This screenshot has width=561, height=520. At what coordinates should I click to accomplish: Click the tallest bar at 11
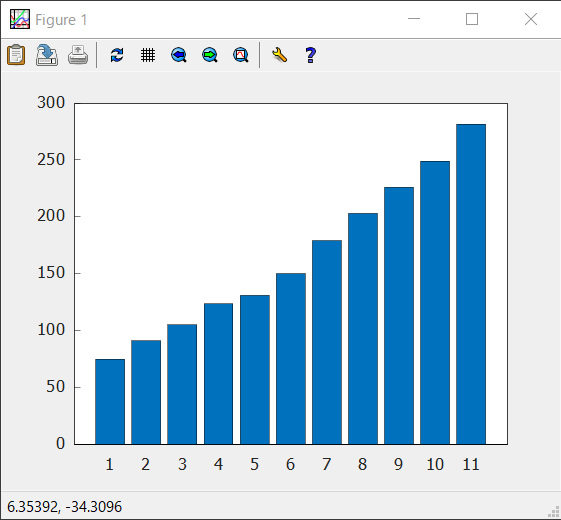[471, 284]
